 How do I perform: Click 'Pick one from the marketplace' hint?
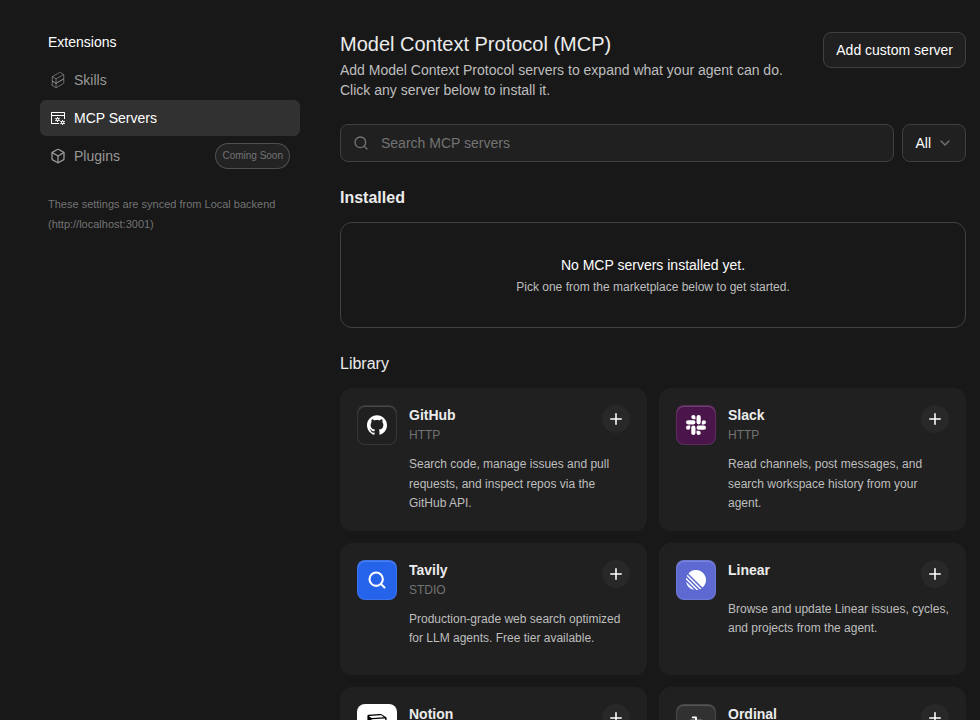pyautogui.click(x=652, y=287)
